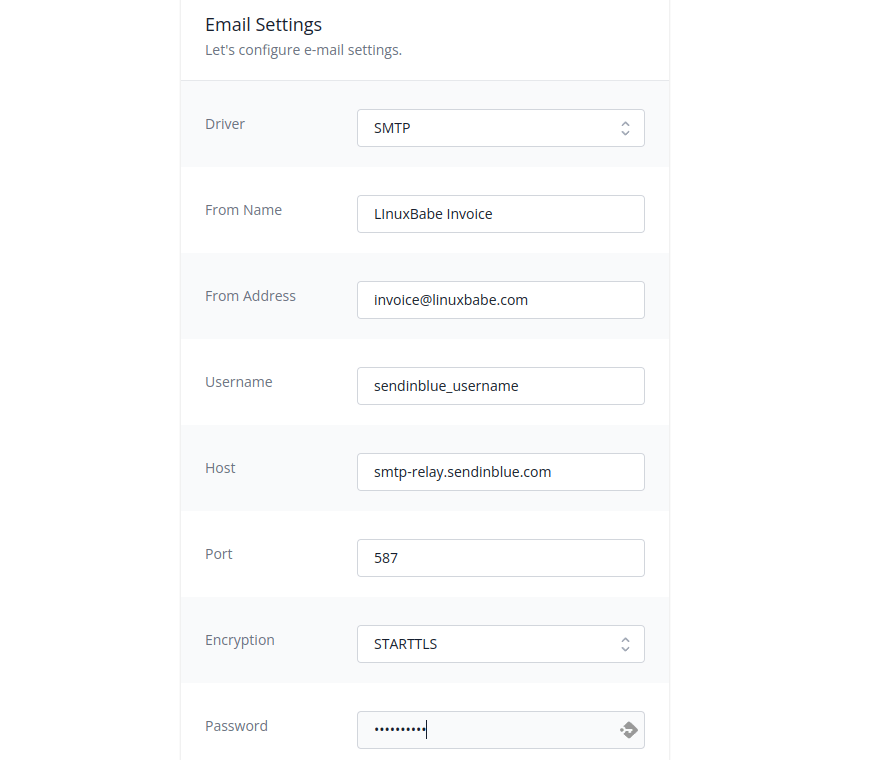
Task: Focus the Port field containing 587
Action: (500, 558)
